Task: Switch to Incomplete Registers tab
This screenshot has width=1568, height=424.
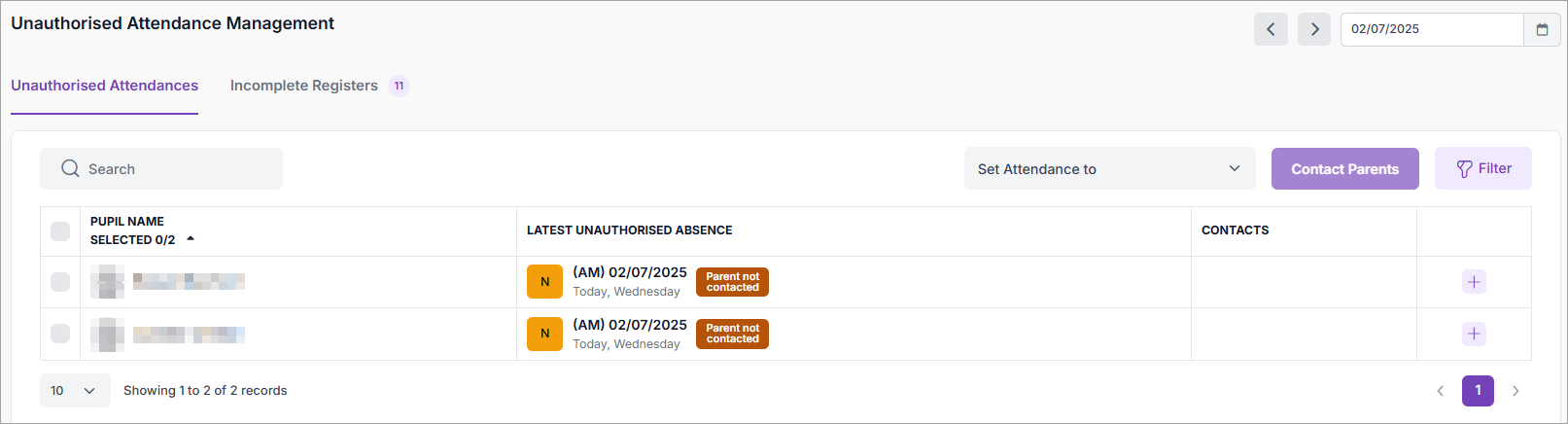Action: coord(304,86)
